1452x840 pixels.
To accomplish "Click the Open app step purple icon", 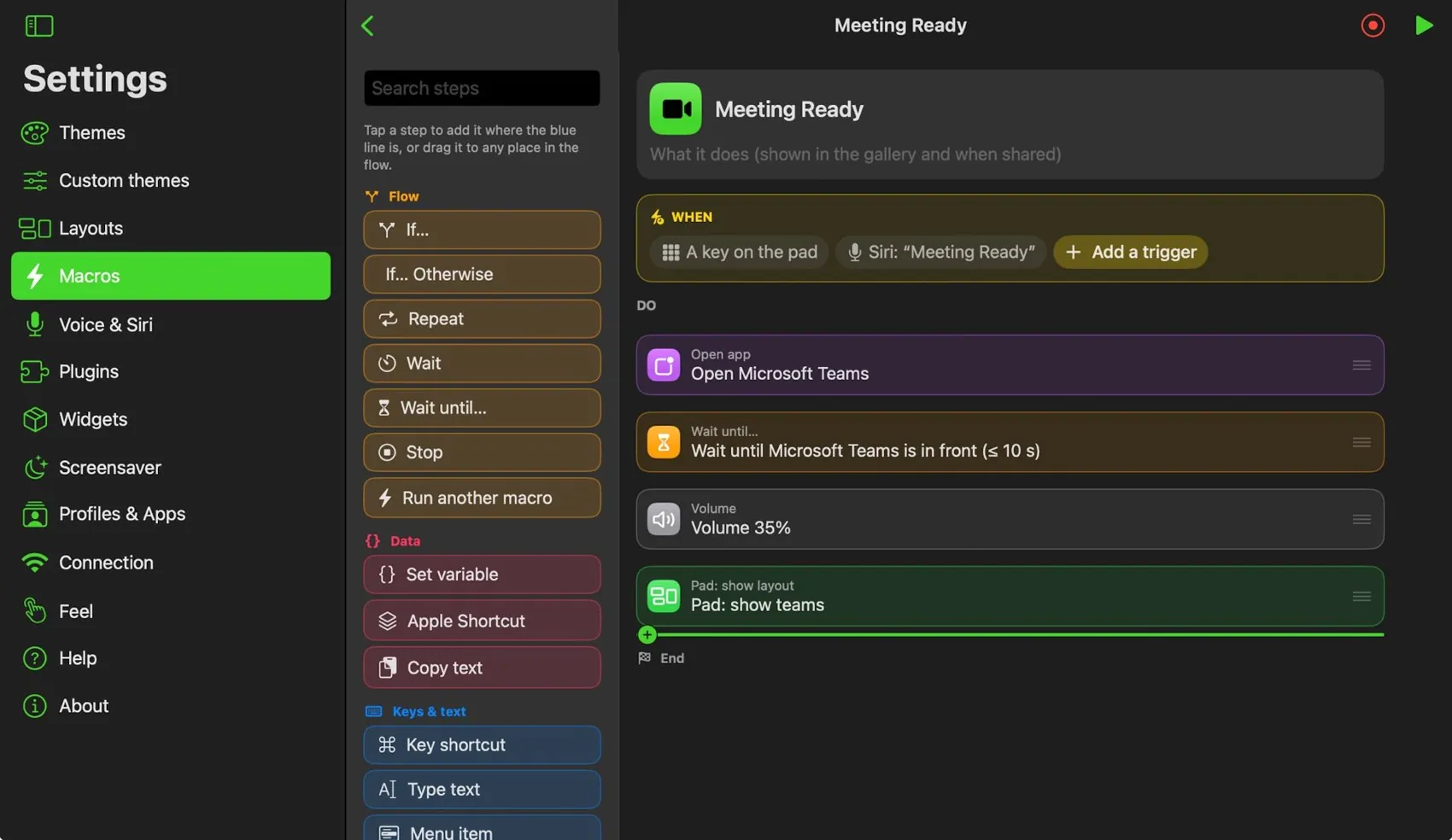I will point(664,365).
